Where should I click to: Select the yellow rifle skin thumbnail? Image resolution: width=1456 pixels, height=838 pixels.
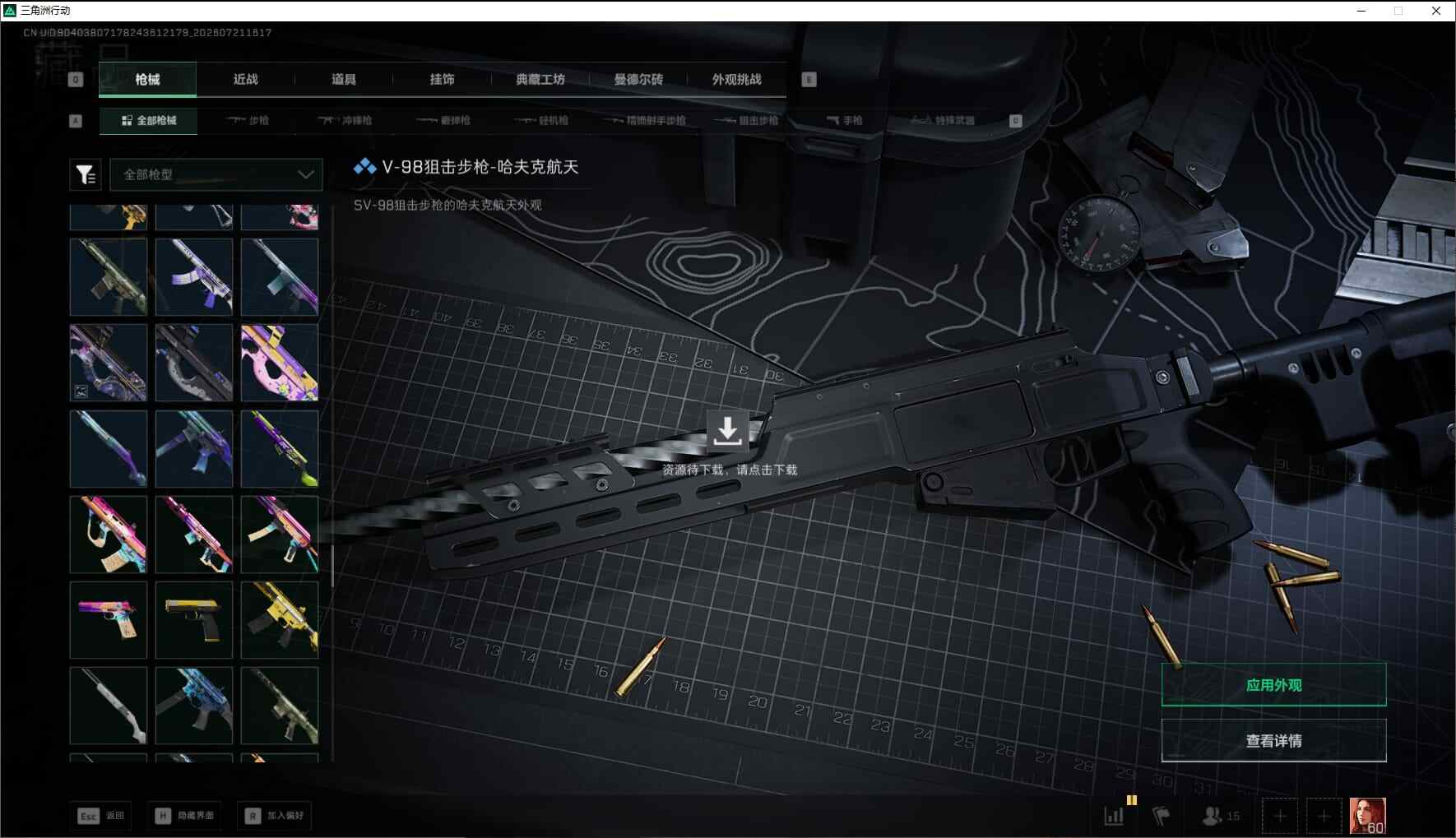click(280, 620)
